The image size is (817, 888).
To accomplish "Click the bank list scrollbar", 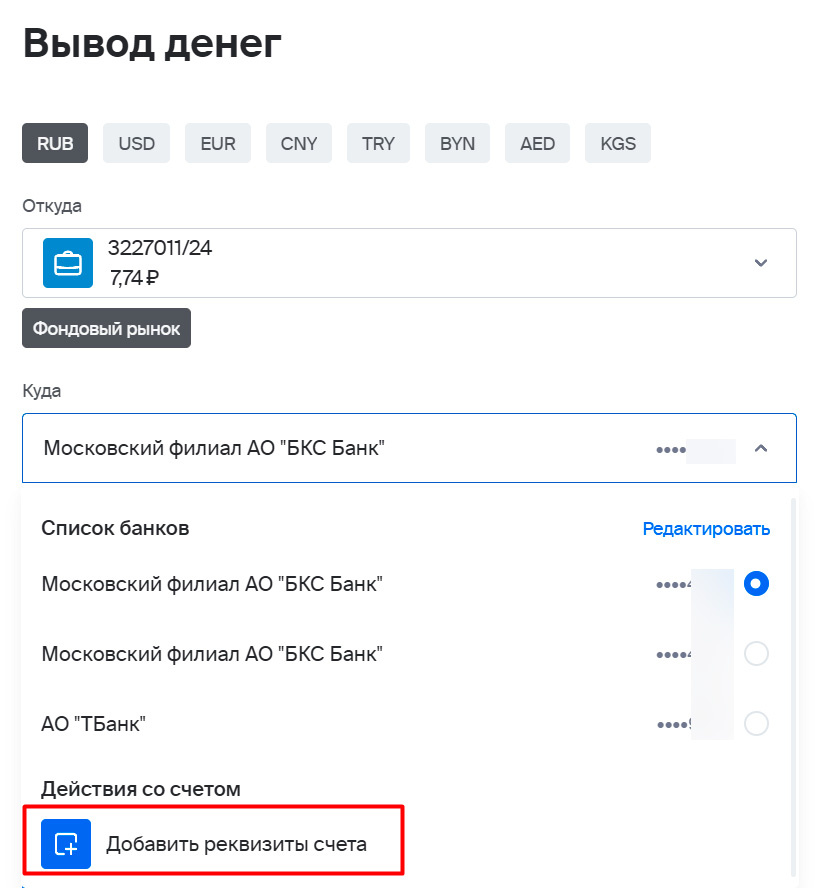I will (793, 688).
